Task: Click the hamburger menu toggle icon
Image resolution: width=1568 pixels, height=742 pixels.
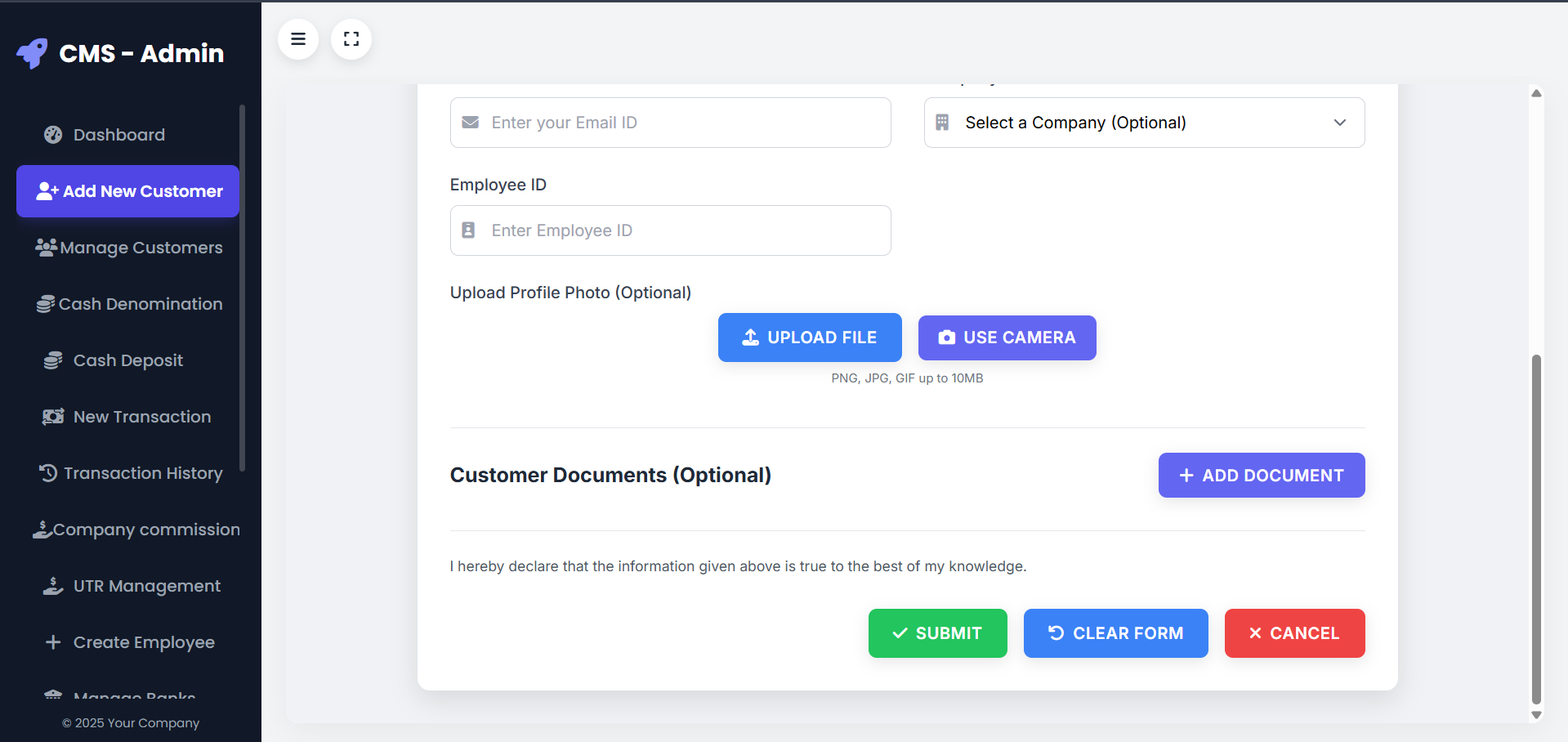Action: pyautogui.click(x=298, y=39)
